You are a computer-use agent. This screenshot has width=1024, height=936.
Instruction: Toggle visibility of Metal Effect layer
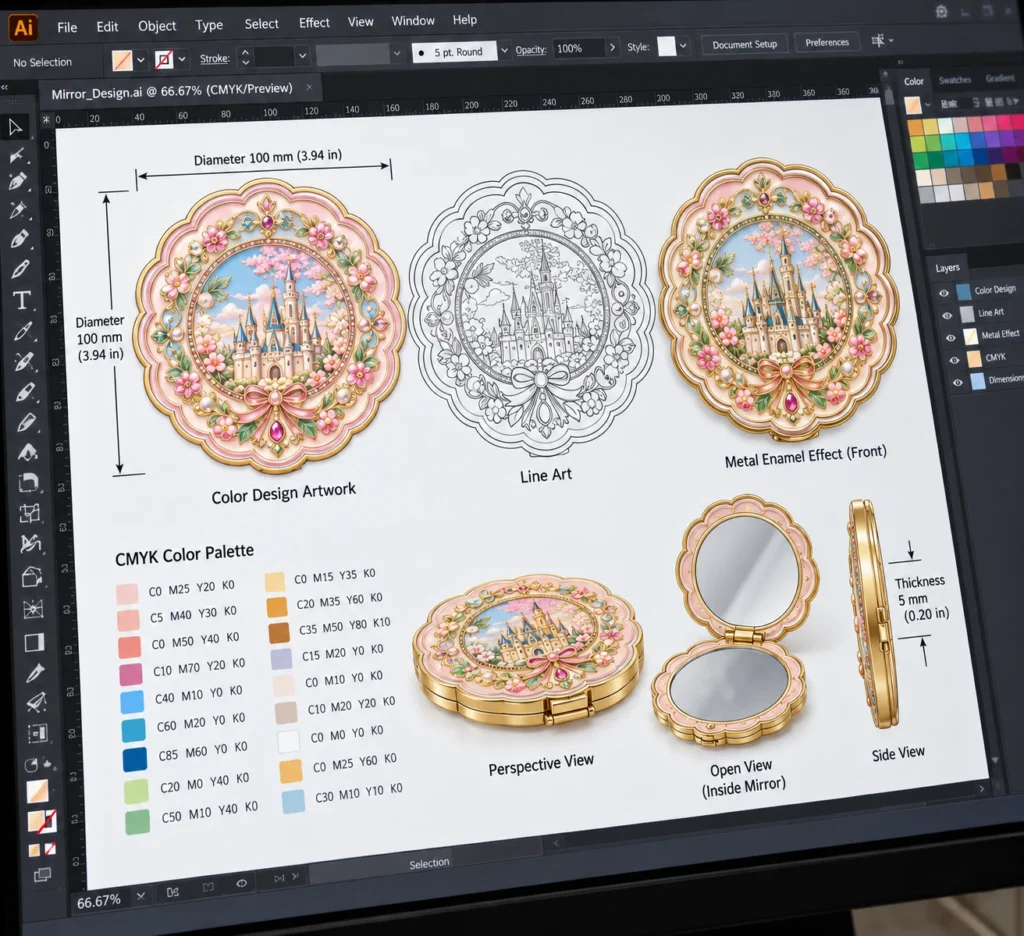950,338
